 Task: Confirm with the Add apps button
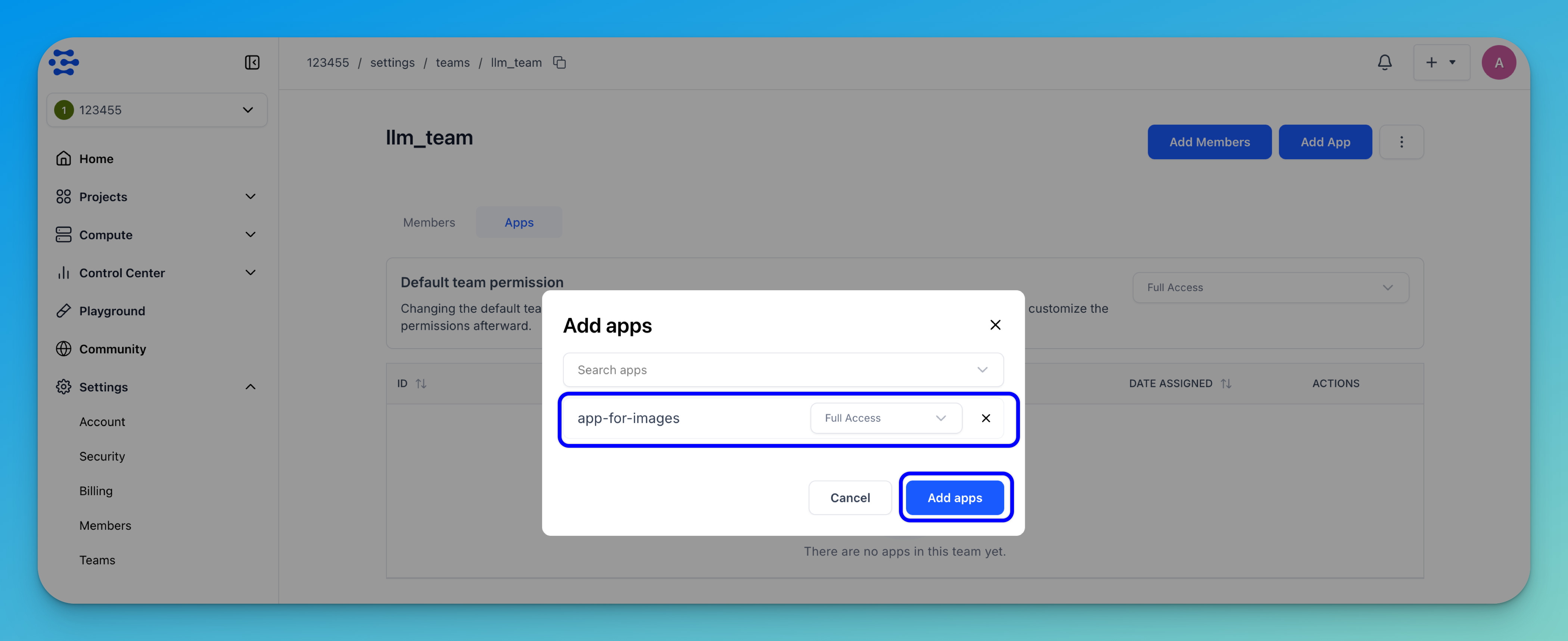tap(955, 498)
